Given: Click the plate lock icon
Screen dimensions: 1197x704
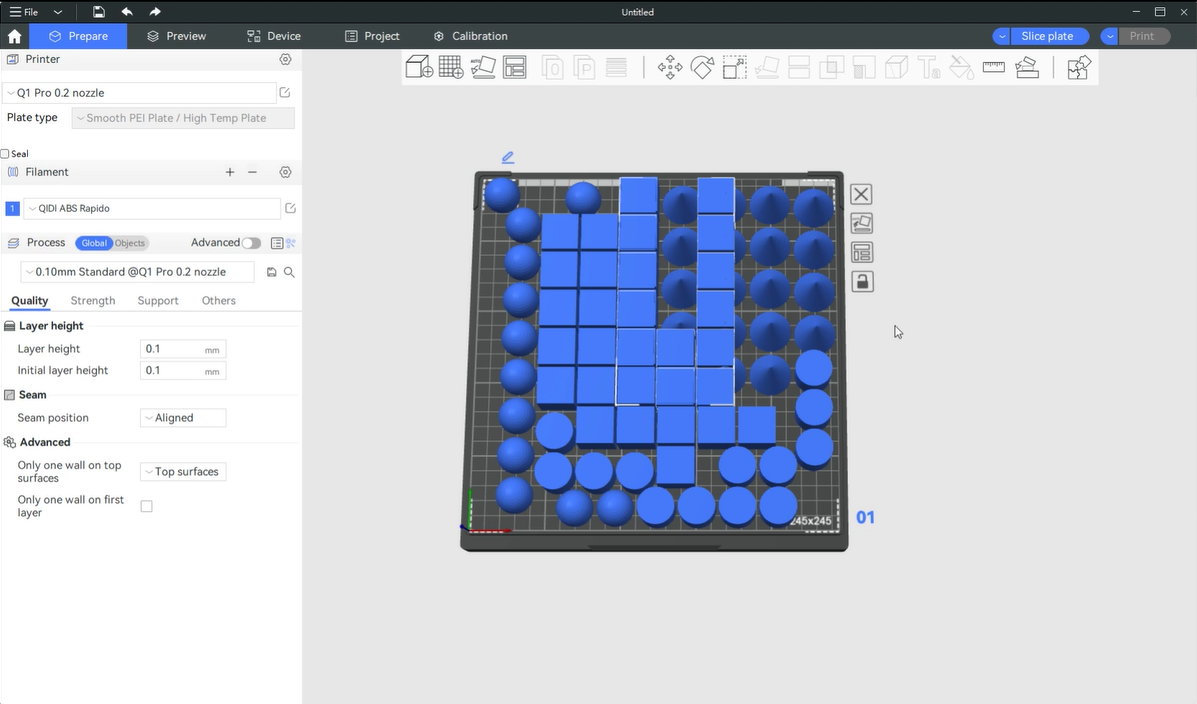Looking at the screenshot, I should tap(862, 282).
